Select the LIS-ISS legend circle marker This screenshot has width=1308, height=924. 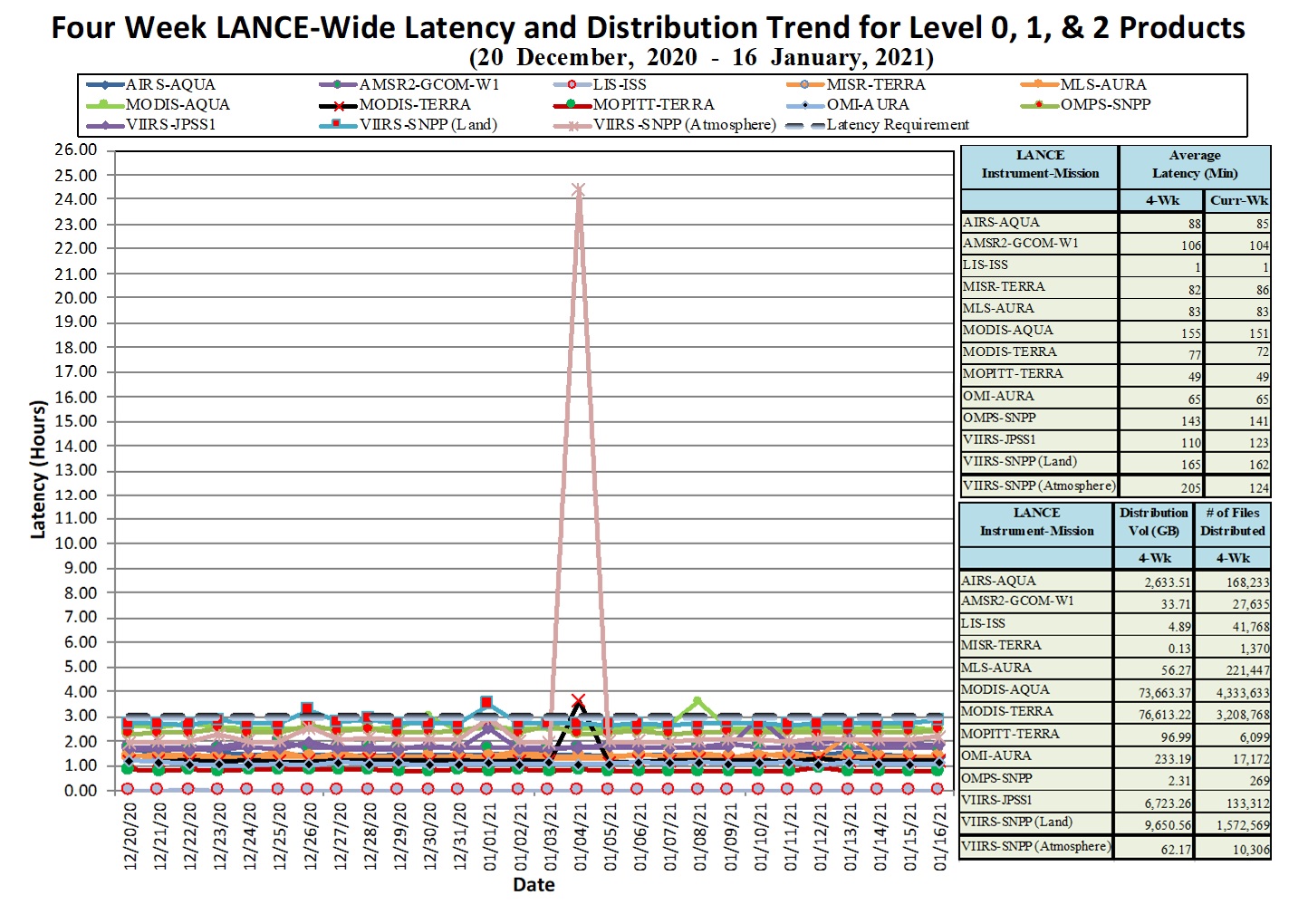tap(572, 85)
